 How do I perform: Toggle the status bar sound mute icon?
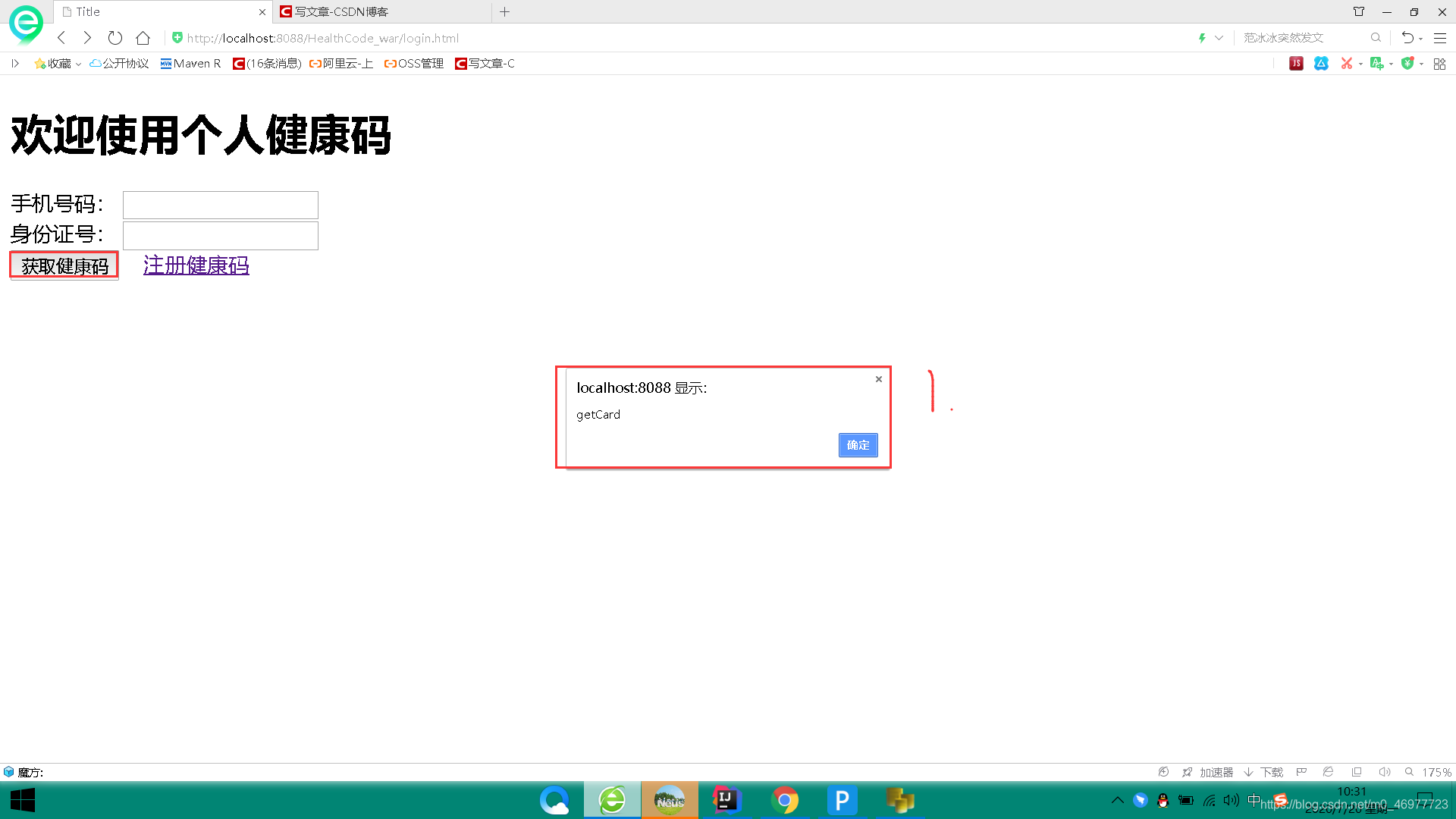pyautogui.click(x=1385, y=772)
